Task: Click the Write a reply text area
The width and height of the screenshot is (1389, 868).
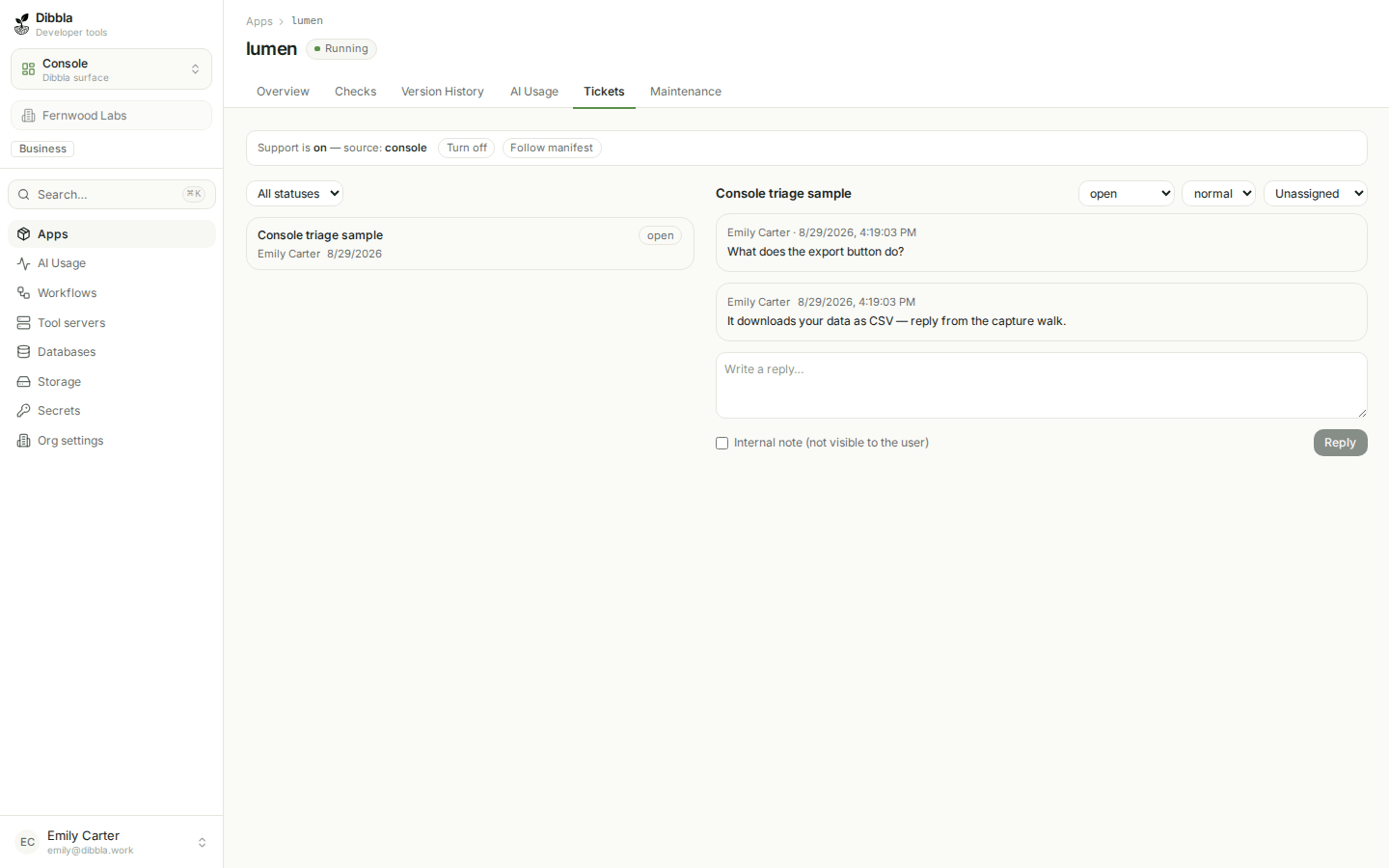Action: (1042, 385)
